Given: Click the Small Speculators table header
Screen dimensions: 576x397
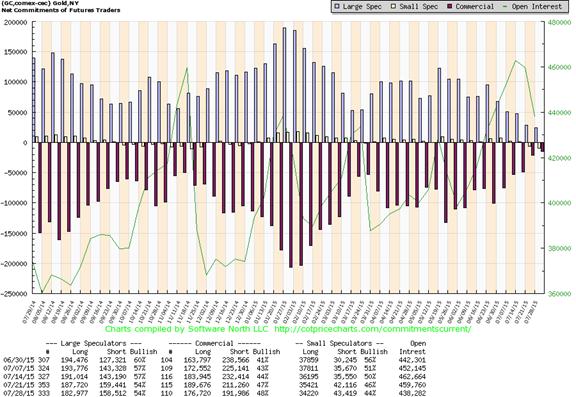Looking at the screenshot, I should (340, 344).
